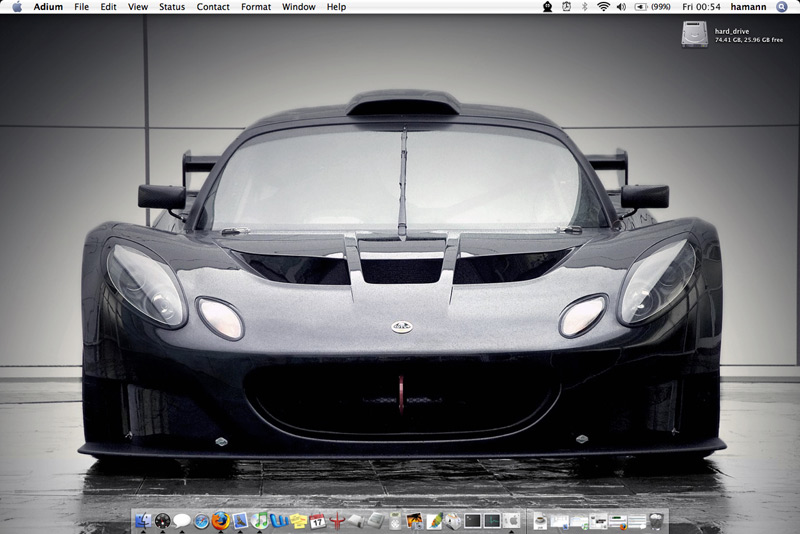Open the Adium status icon in menu bar
Screen dimensions: 800x534
[549, 7]
